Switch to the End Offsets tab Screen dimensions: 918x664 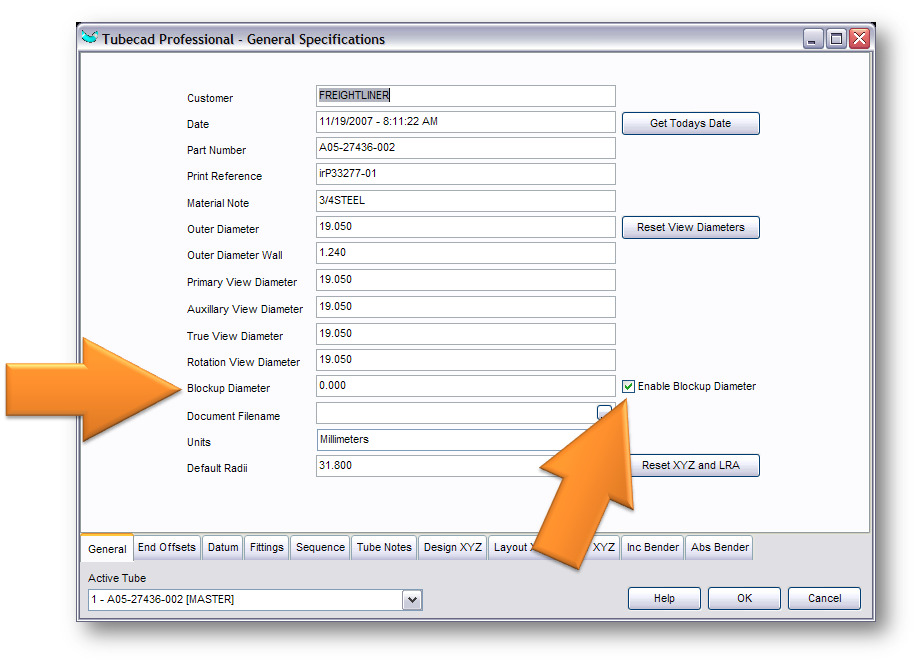(167, 547)
